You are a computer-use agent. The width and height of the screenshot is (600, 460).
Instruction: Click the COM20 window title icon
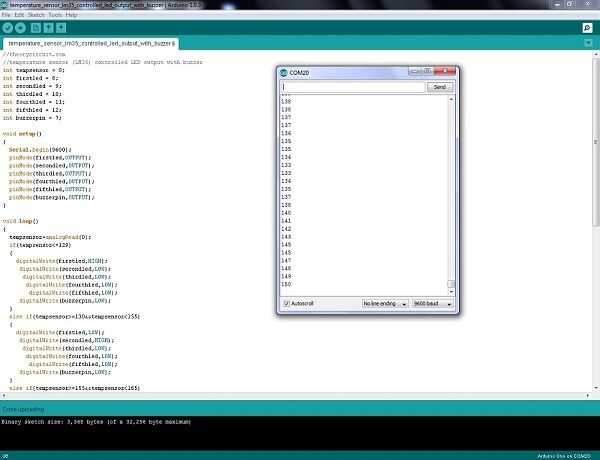(284, 72)
